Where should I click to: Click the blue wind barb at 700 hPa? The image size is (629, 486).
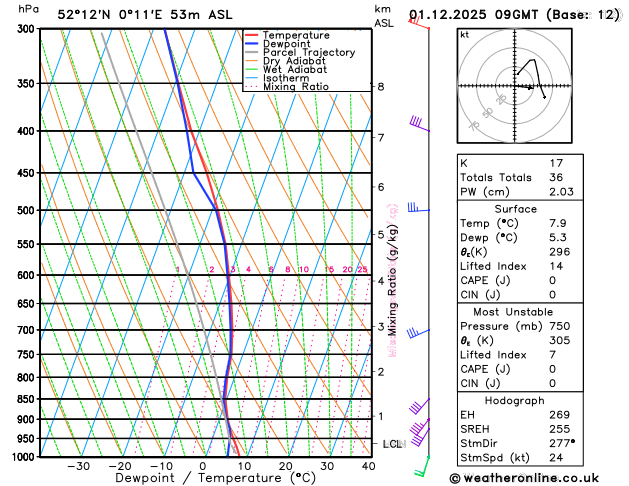[x=418, y=333]
